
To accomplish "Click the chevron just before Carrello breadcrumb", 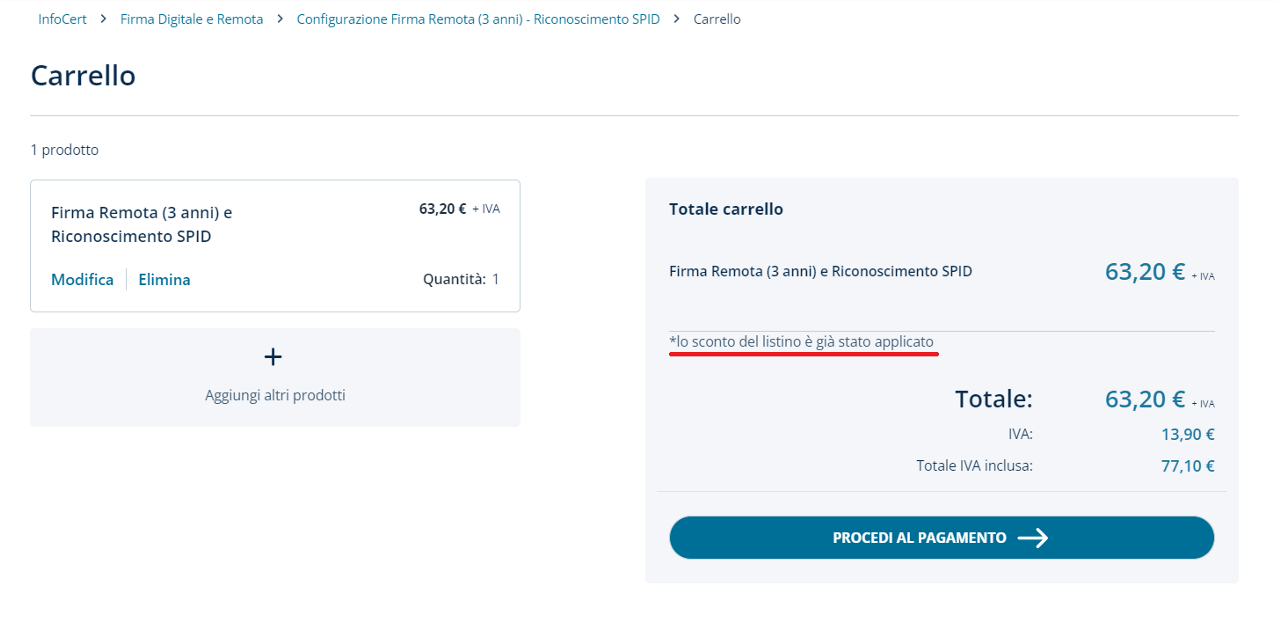I will pos(677,19).
